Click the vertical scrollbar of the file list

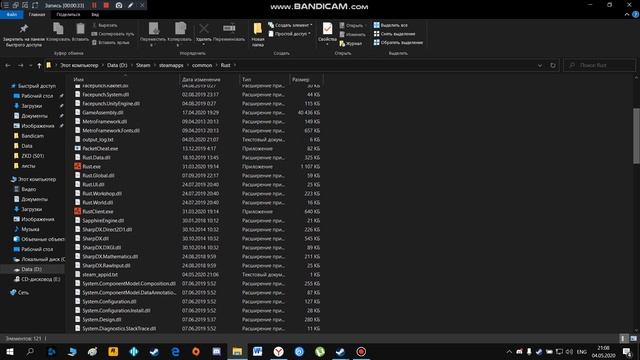point(636,136)
